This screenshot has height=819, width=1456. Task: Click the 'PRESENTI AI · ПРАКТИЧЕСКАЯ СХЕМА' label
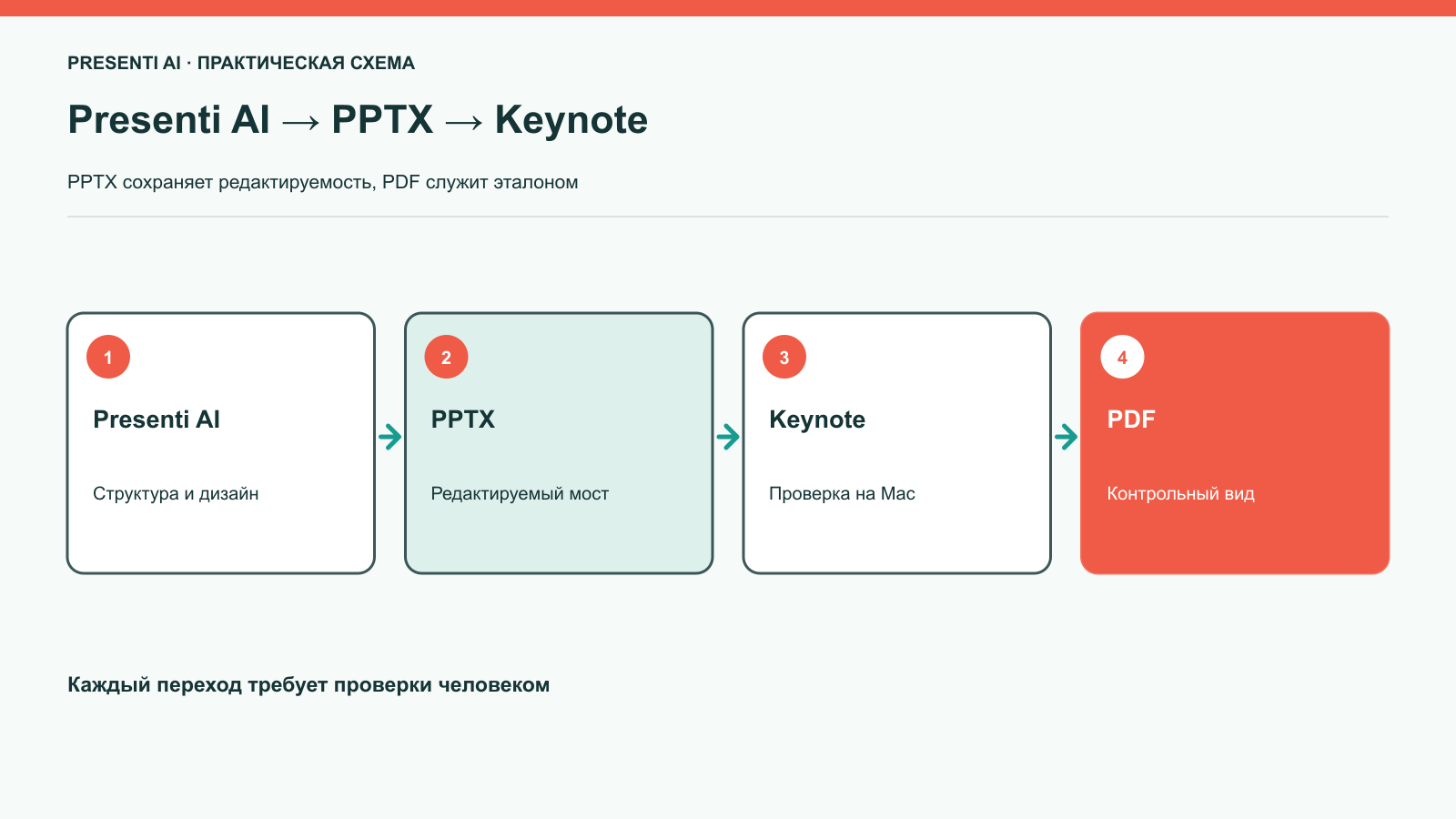[241, 63]
